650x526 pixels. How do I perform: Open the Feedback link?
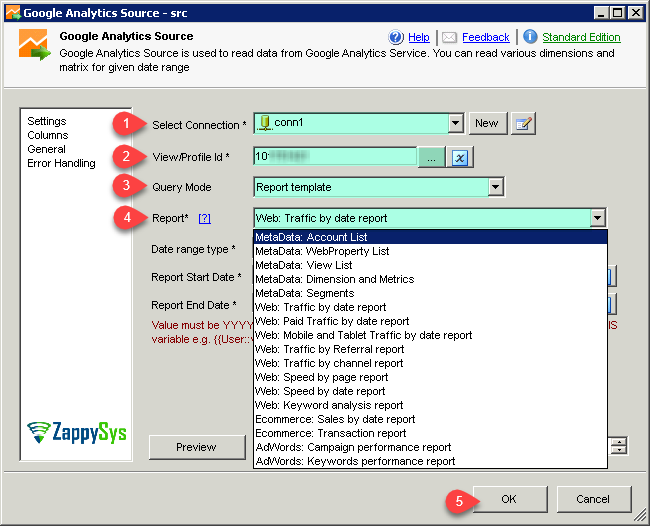(x=485, y=37)
